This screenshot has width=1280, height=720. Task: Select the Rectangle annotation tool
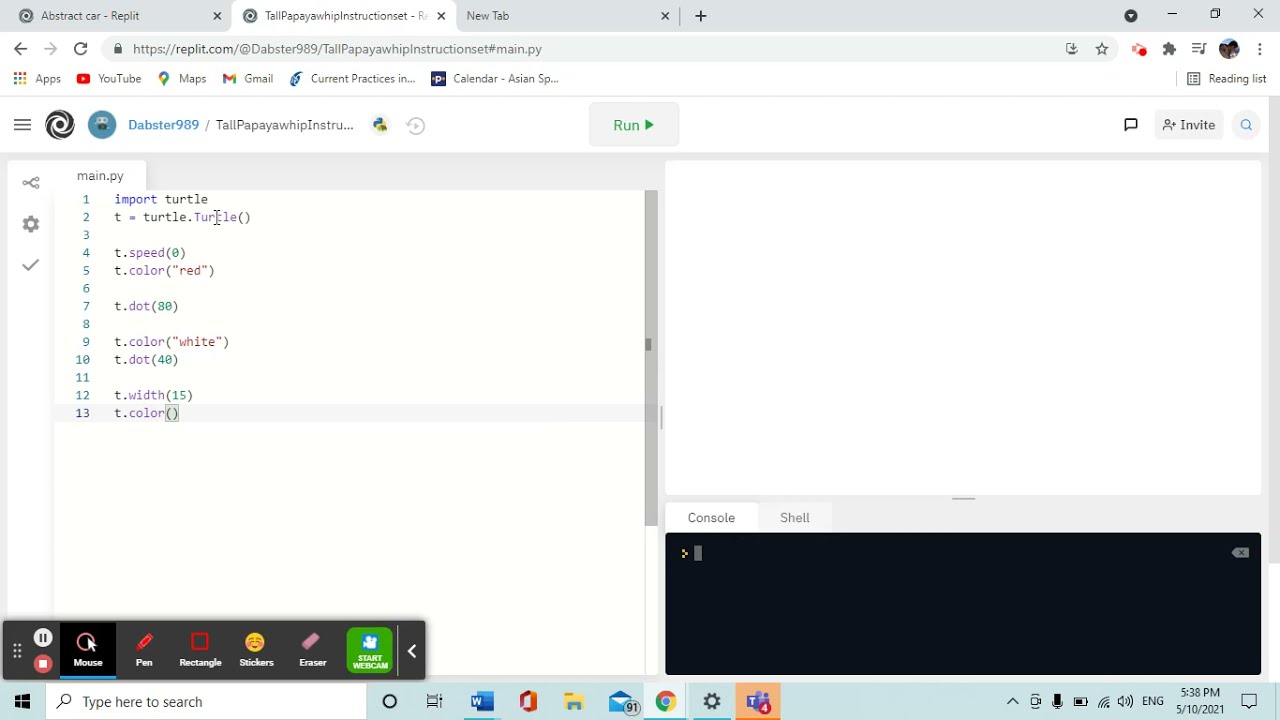200,650
